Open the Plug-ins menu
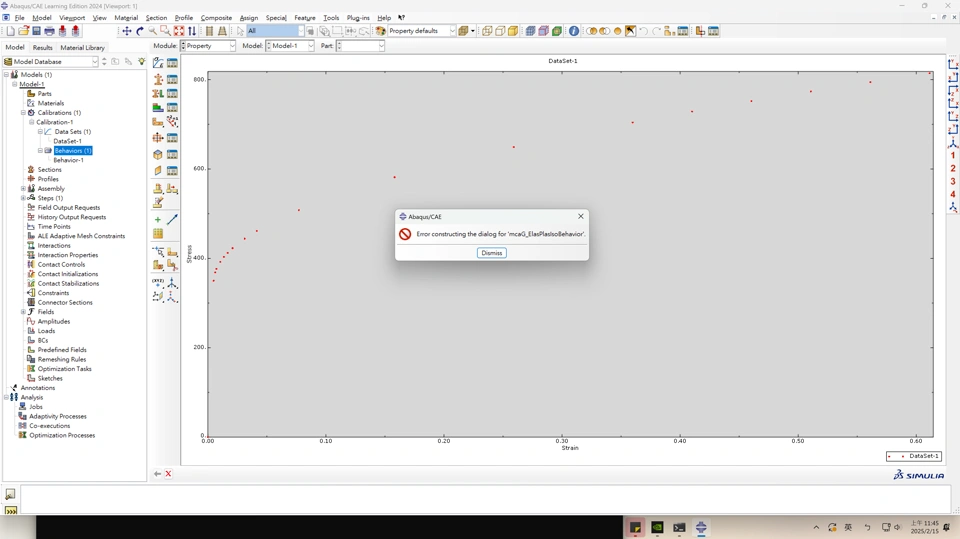Screen dimensions: 960x539 pos(358,18)
